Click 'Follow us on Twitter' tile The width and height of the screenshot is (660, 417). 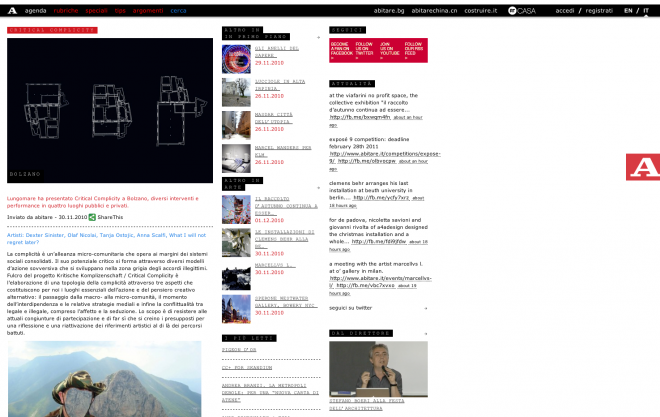[365, 49]
